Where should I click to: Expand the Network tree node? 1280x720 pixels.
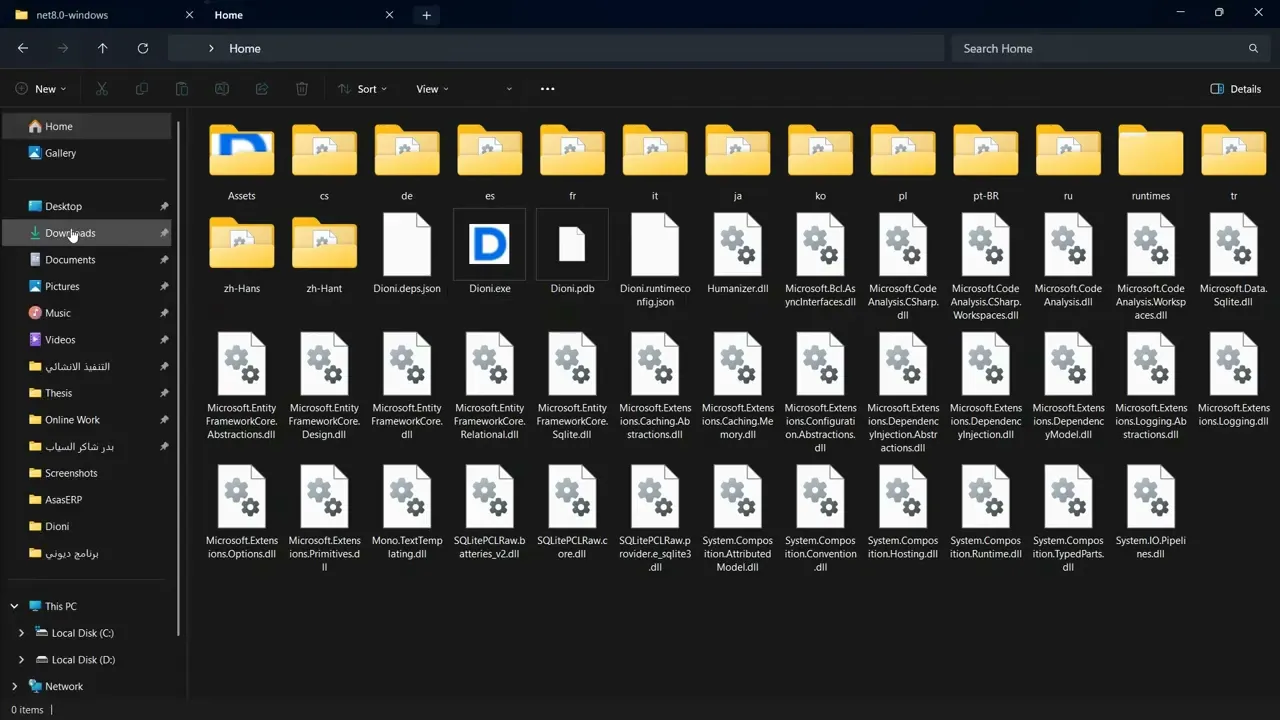pyautogui.click(x=14, y=686)
